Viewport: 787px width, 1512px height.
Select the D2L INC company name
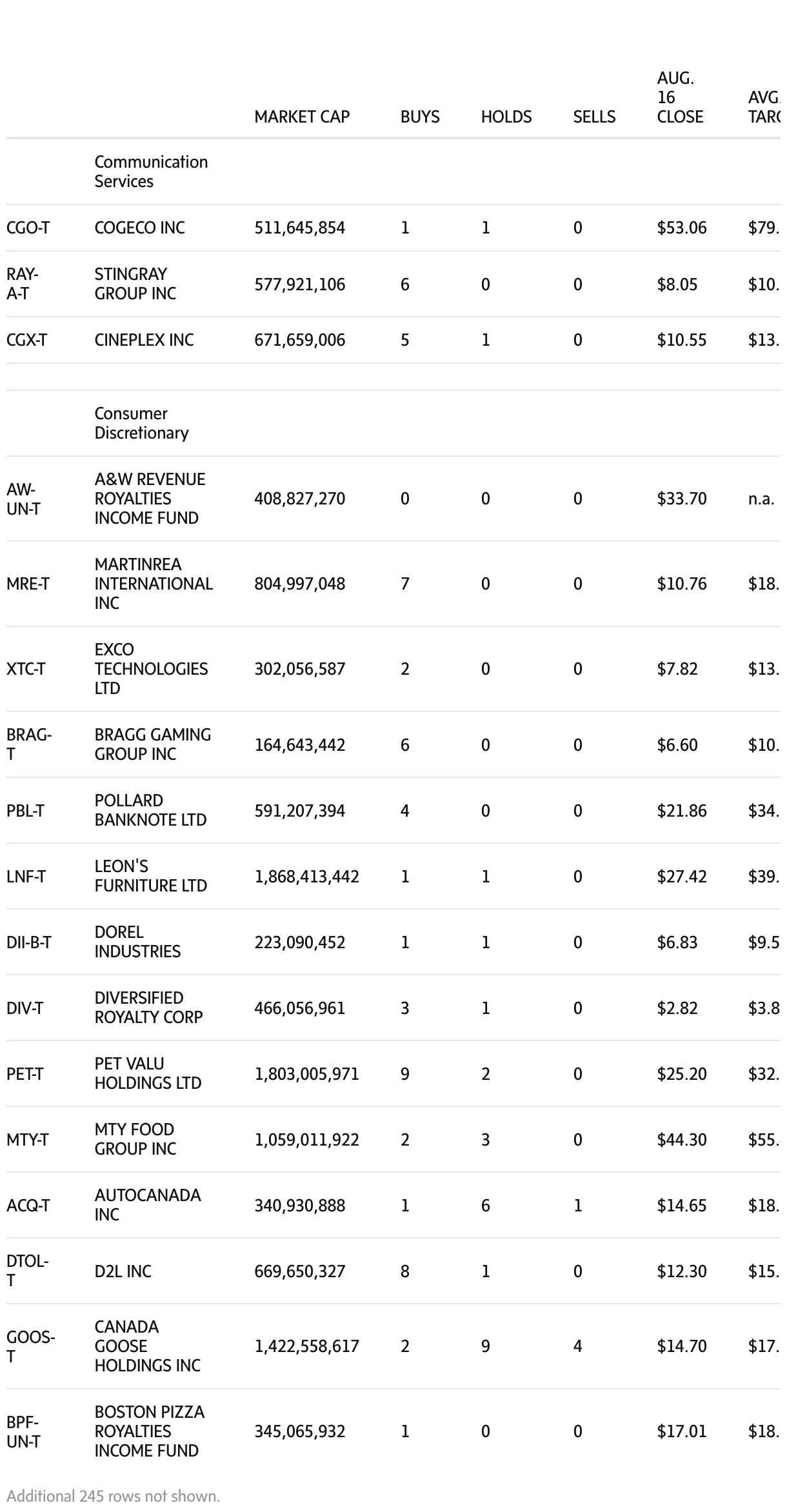tap(123, 1271)
